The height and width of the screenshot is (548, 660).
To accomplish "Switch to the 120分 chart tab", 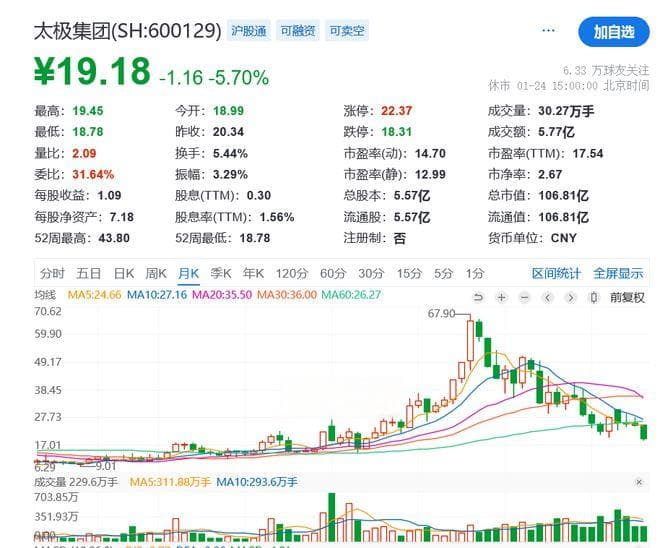I will (292, 274).
